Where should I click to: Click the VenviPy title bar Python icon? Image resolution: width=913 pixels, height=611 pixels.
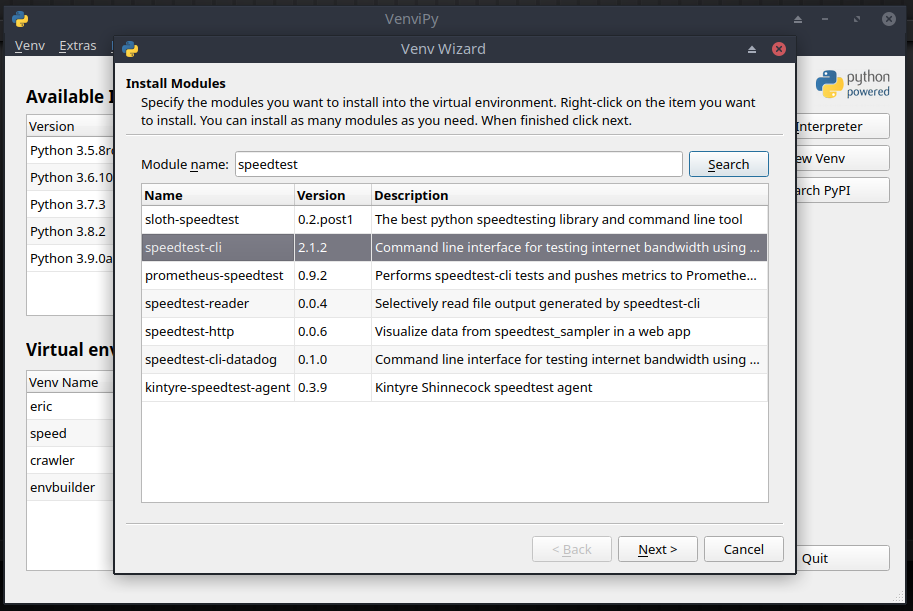click(20, 19)
